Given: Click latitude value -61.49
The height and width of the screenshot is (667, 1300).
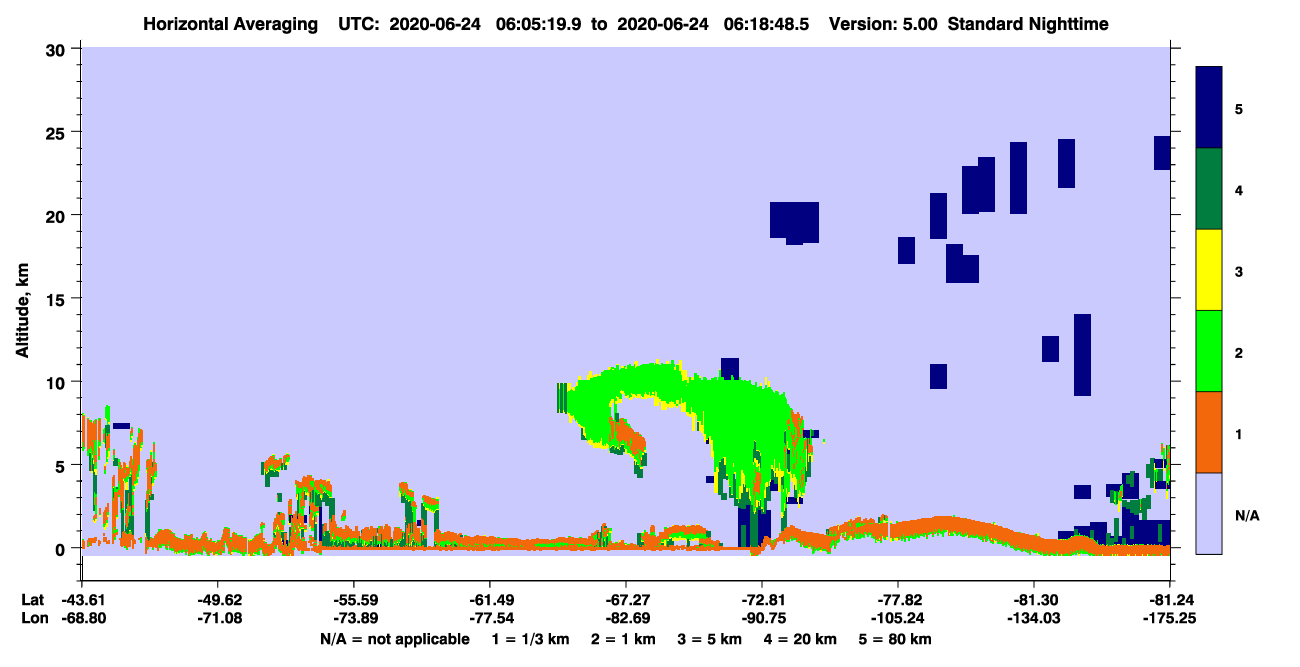Looking at the screenshot, I should [489, 600].
